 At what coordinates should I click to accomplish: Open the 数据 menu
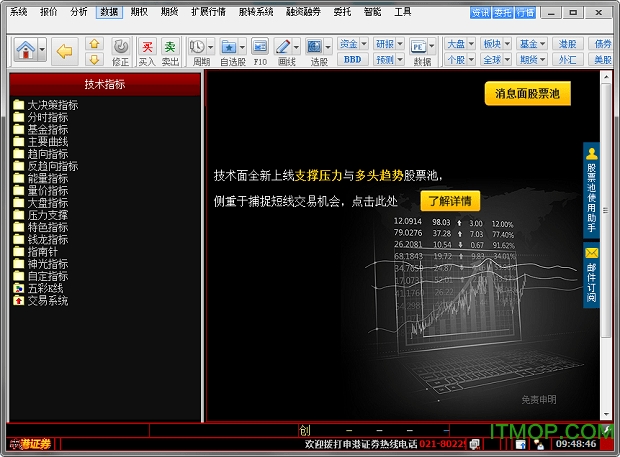(110, 12)
